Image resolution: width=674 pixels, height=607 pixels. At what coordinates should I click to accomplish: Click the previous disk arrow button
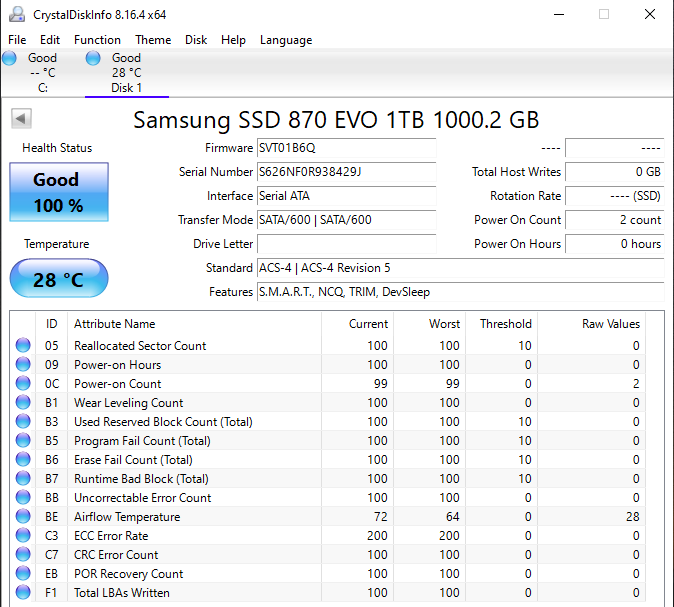[21, 118]
